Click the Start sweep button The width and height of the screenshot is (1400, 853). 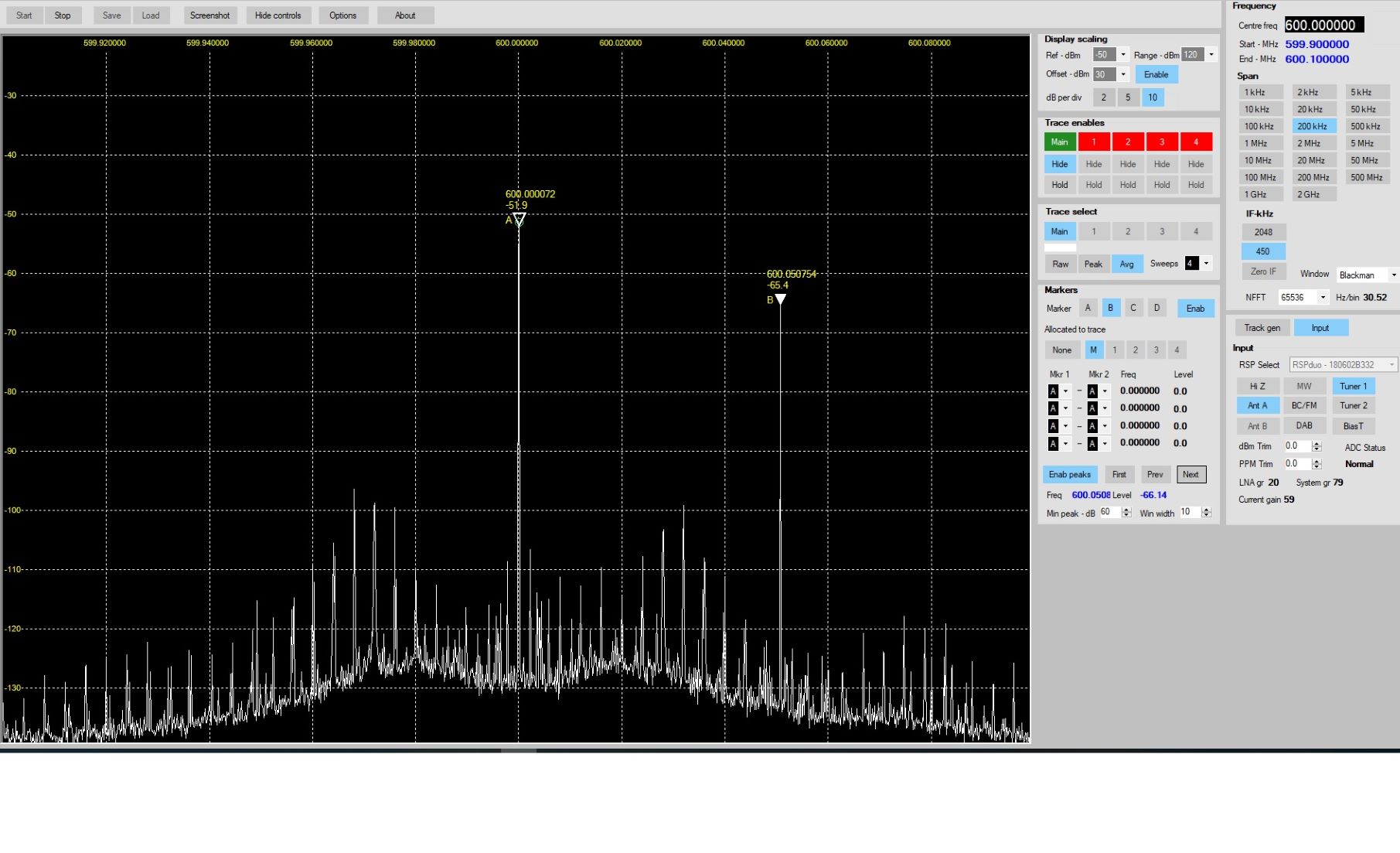coord(24,15)
